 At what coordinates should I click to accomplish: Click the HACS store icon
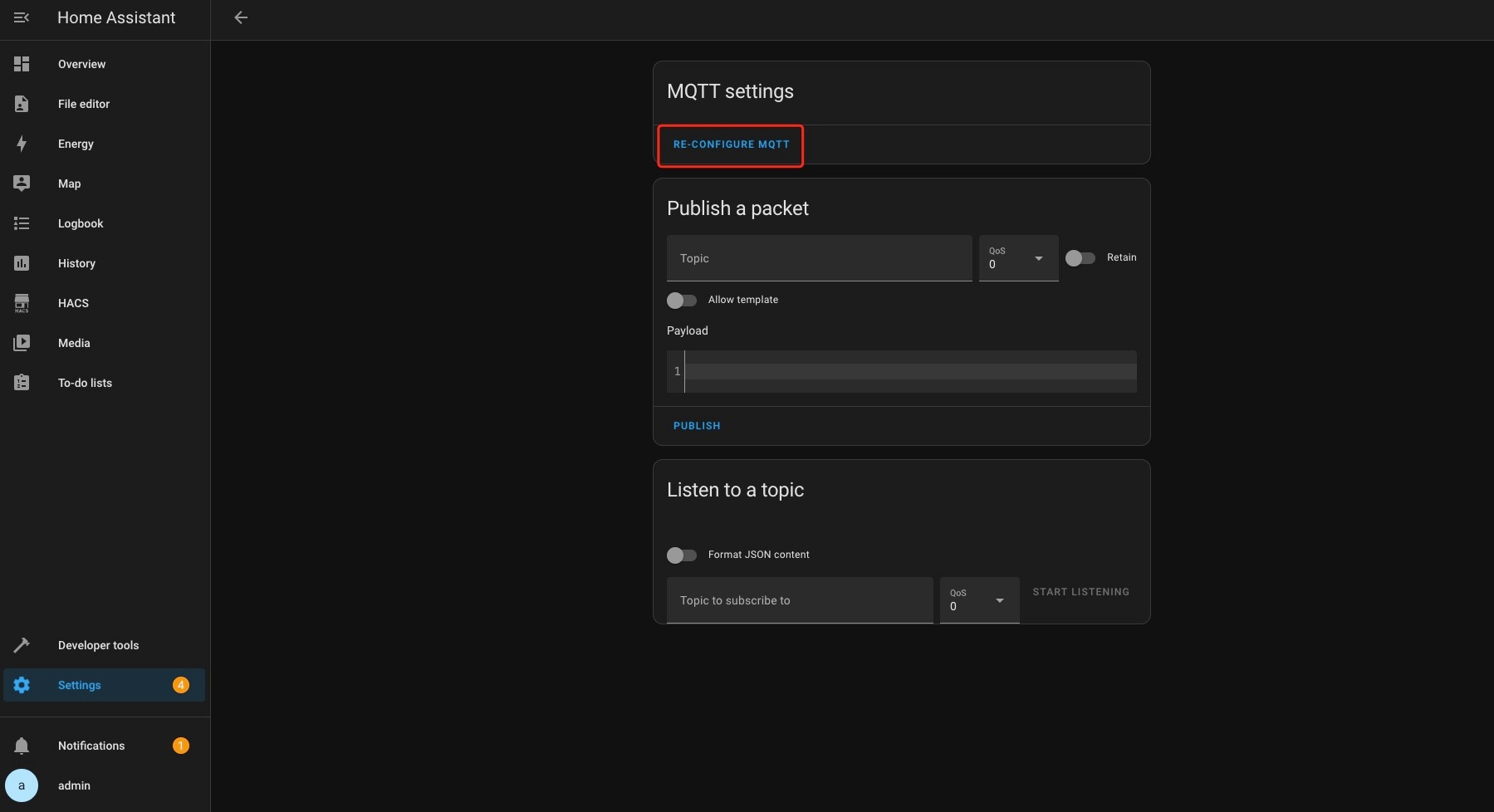point(22,303)
